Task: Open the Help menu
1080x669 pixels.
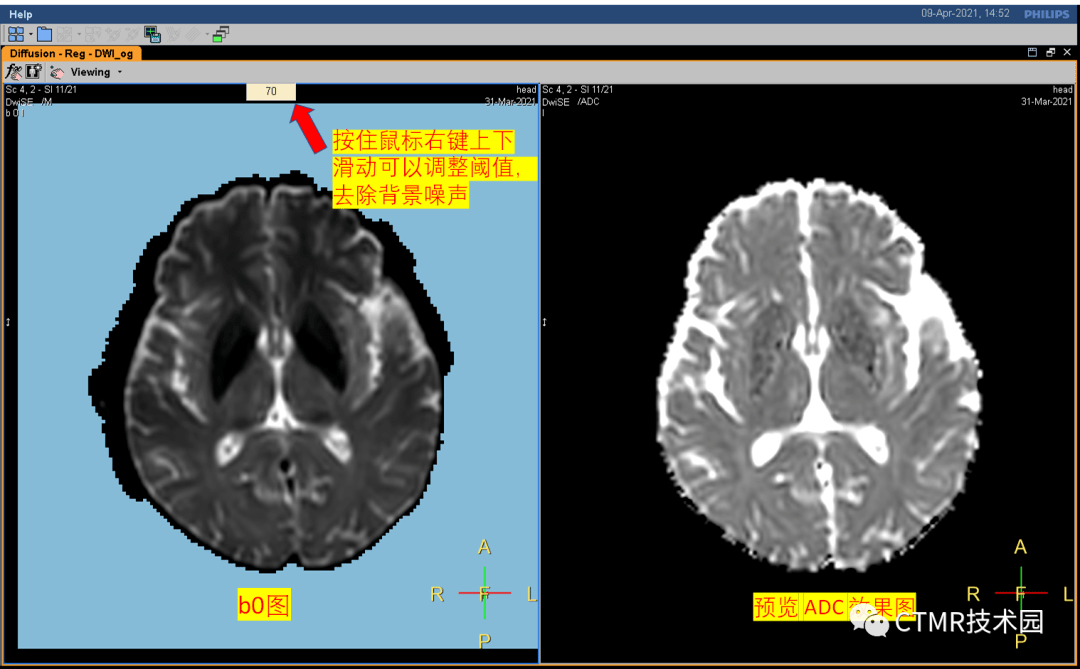Action: click(20, 14)
